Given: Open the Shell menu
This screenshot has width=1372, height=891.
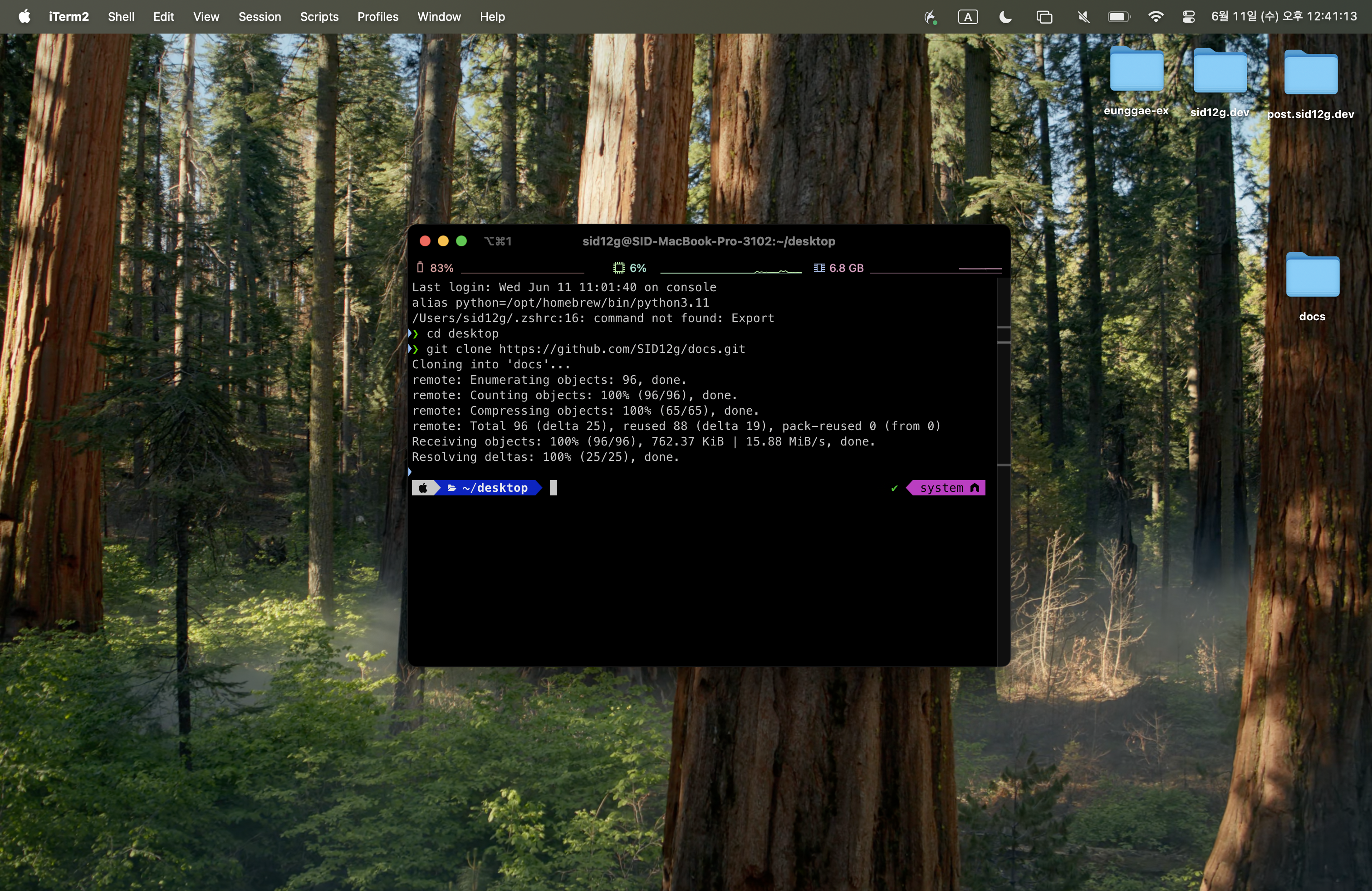Looking at the screenshot, I should tap(121, 17).
